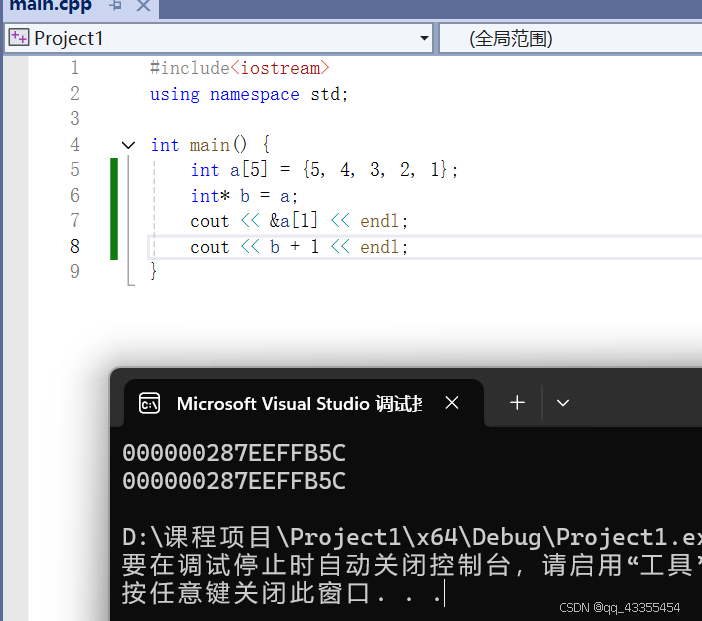This screenshot has height=621, width=702.
Task: Click the 按任意键关闭此窗口 console line
Action: 282,593
